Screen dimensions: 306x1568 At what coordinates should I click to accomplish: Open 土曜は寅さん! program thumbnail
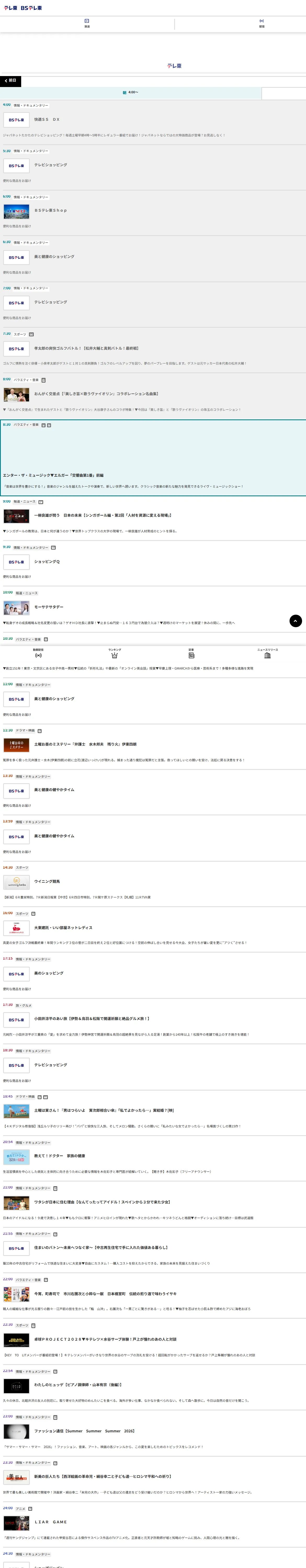[x=16, y=1111]
